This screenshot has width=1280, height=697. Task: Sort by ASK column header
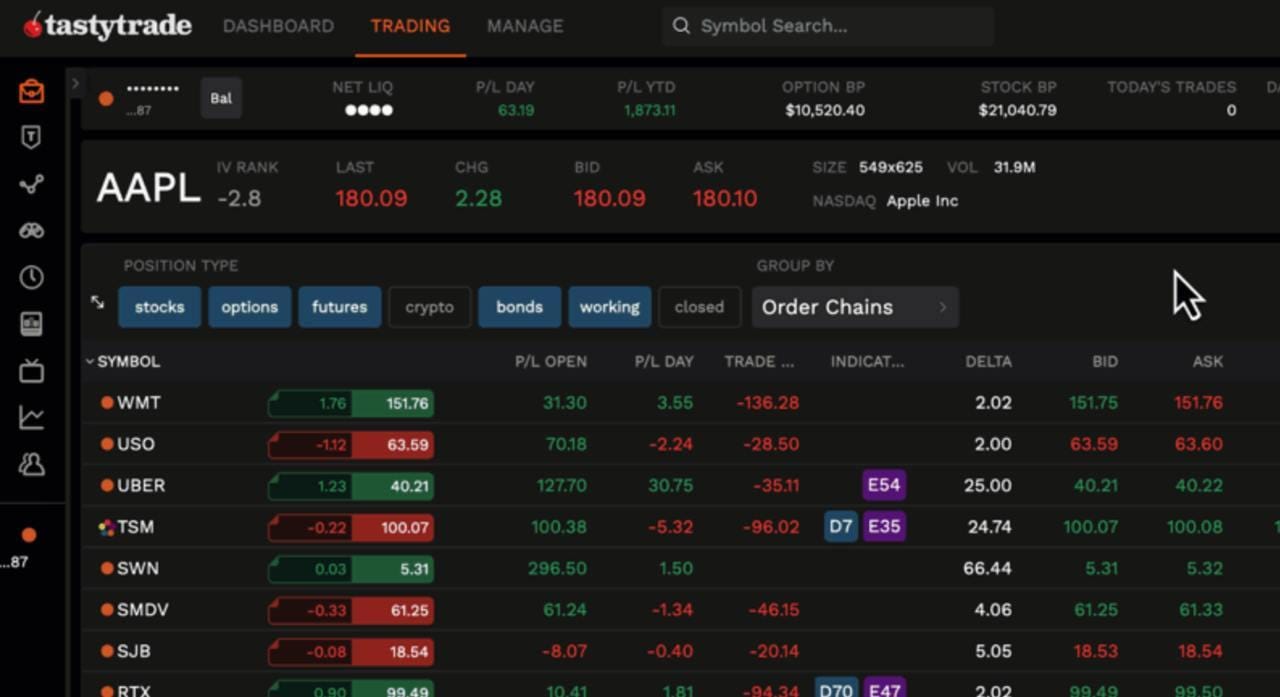pyautogui.click(x=1208, y=362)
